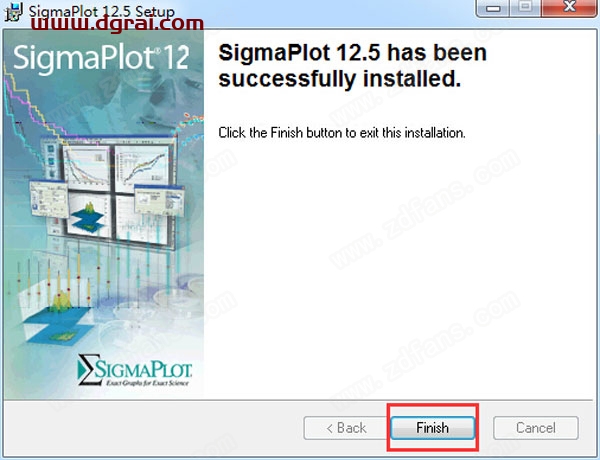Image resolution: width=600 pixels, height=460 pixels.
Task: Minimize the setup window
Action: 493,7
